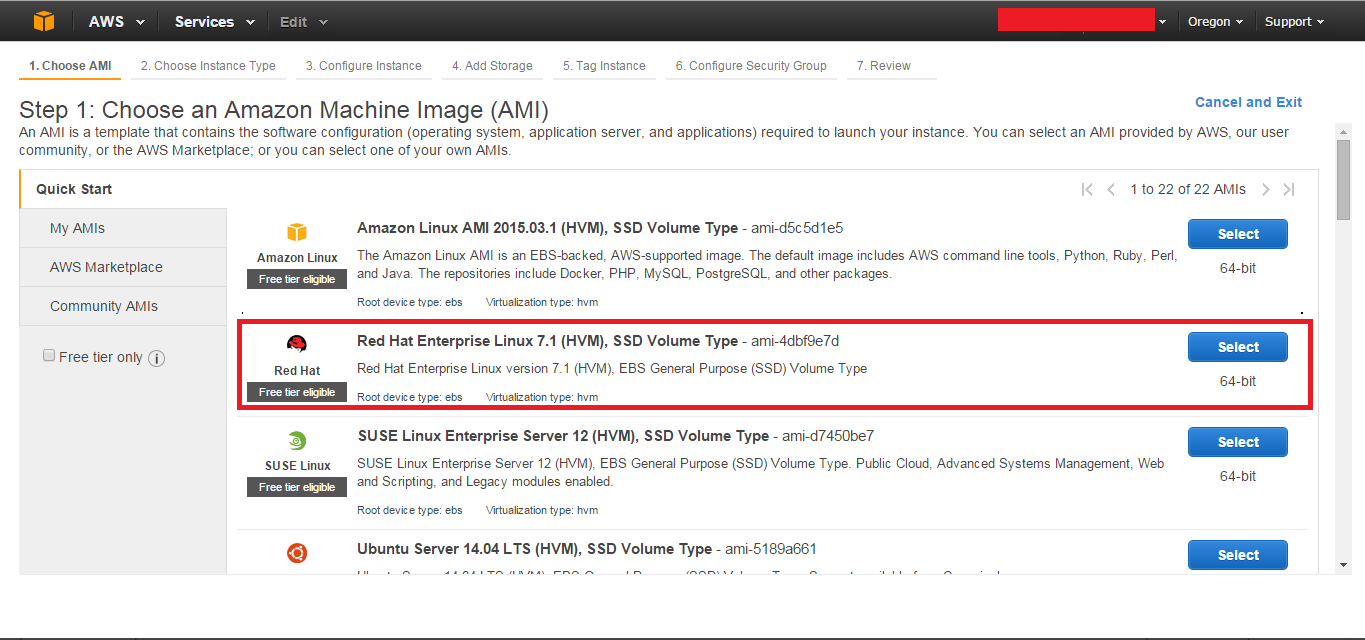Click the Step 1 page heading
Screen dimensions: 1365x640
[284, 110]
